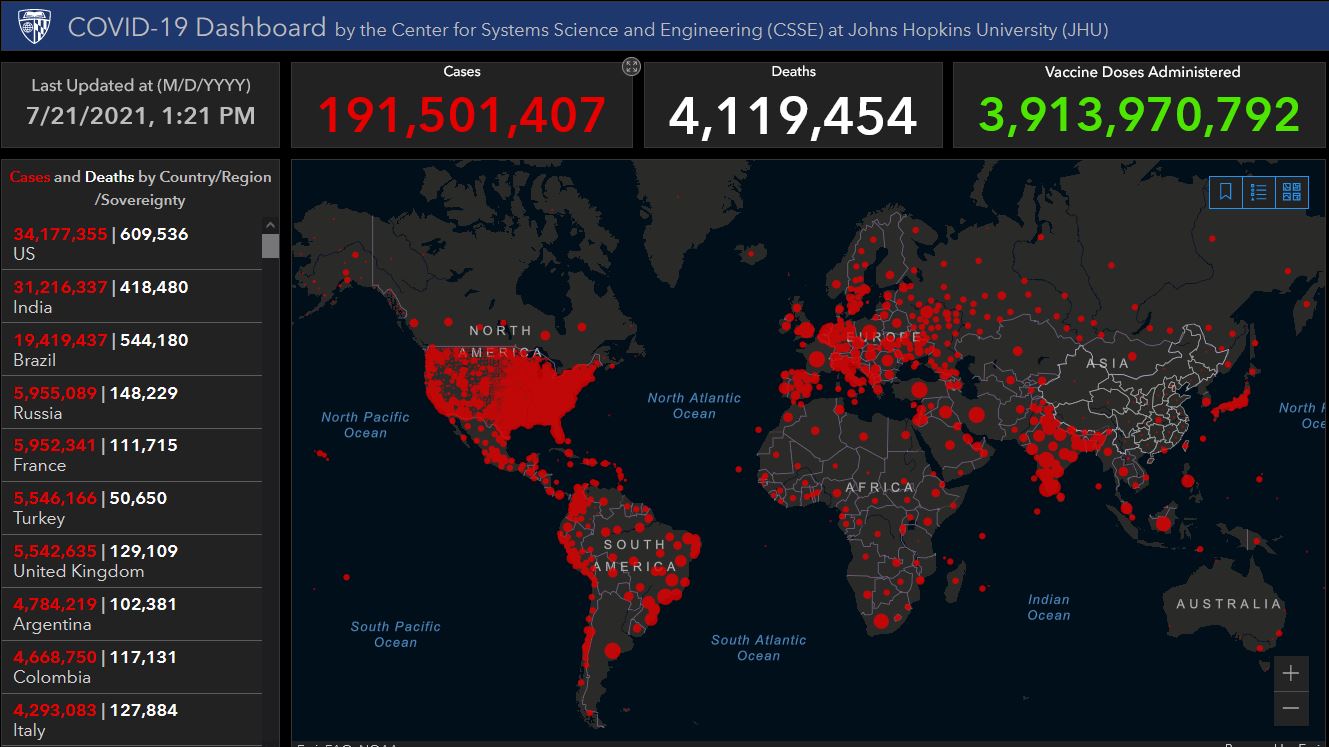Click the Vaccine Doses Administered panel
This screenshot has height=747, width=1329.
(1141, 106)
